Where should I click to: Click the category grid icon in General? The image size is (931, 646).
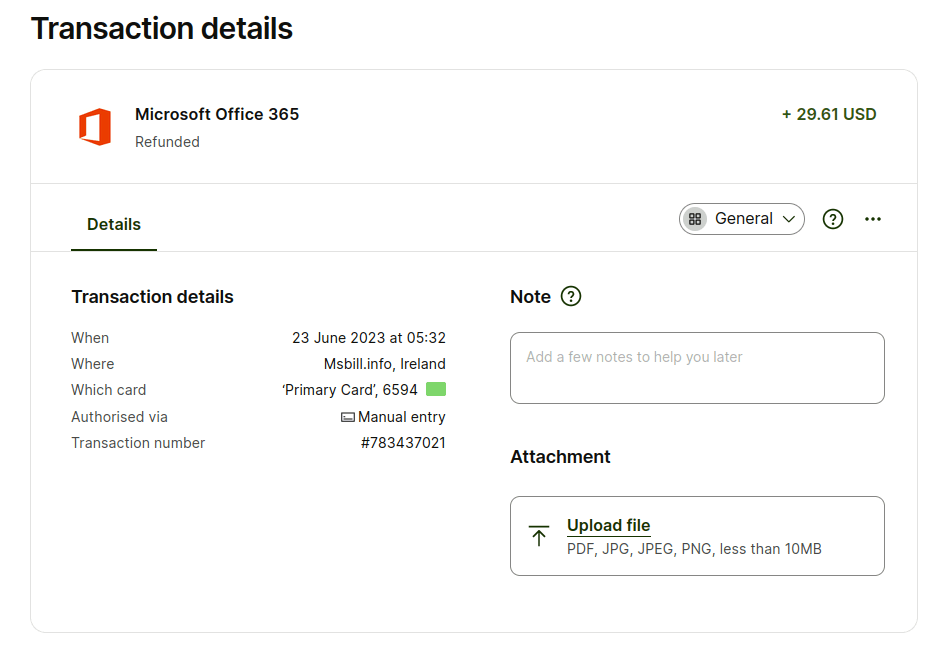click(695, 219)
